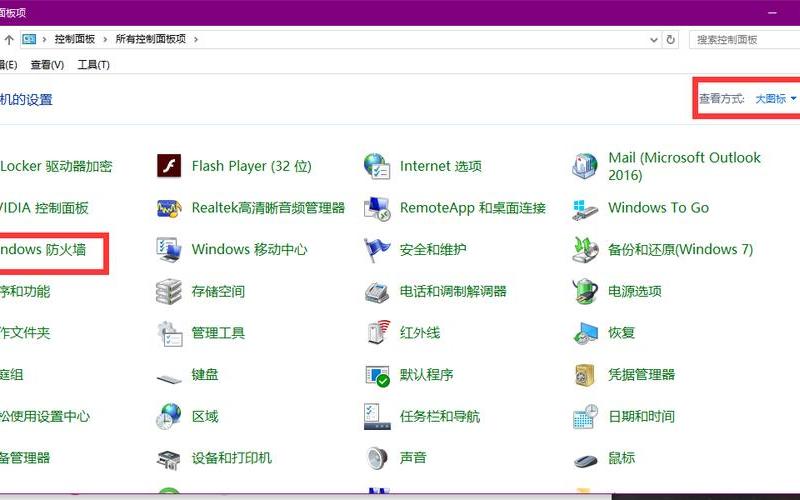Screen dimensions: 800x500
Task: Open the 程序和功能 link
Action: 24,291
